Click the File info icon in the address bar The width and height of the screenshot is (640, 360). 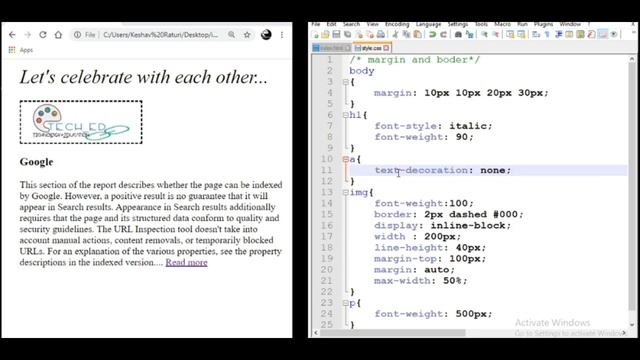tap(77, 35)
